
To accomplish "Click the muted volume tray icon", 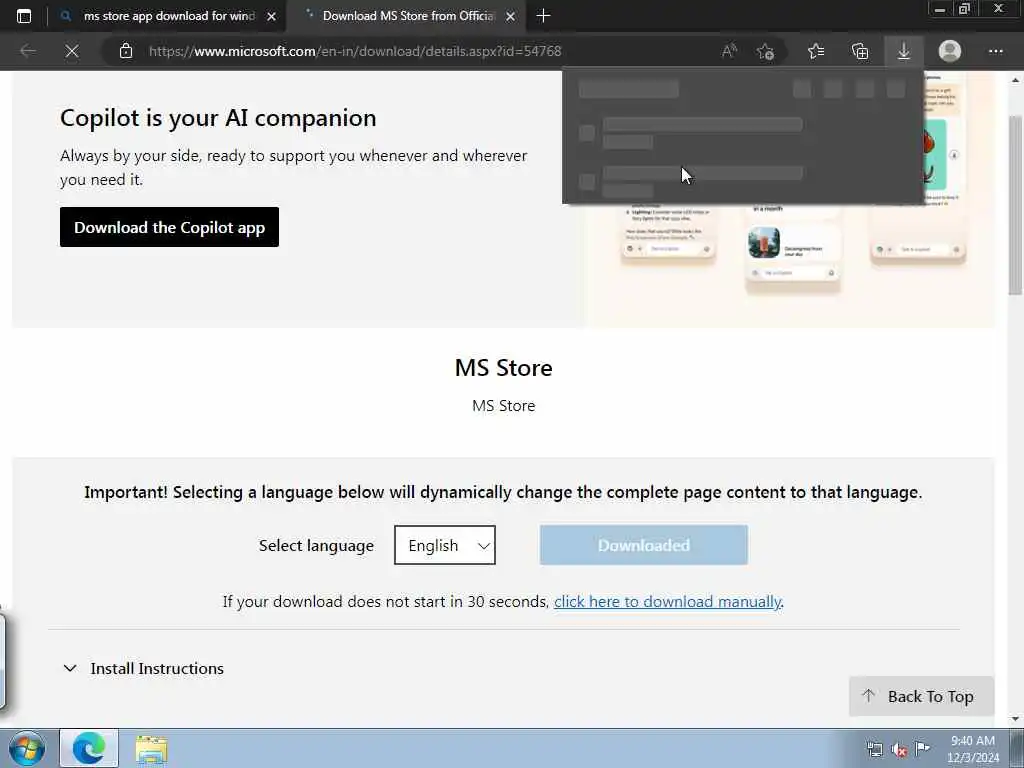I will (x=899, y=749).
